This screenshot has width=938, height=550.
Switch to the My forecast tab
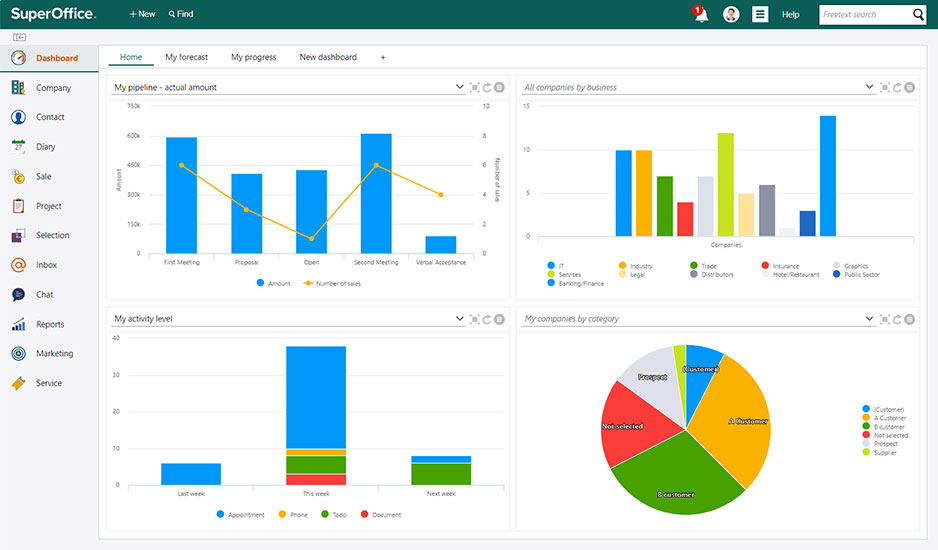pyautogui.click(x=187, y=57)
